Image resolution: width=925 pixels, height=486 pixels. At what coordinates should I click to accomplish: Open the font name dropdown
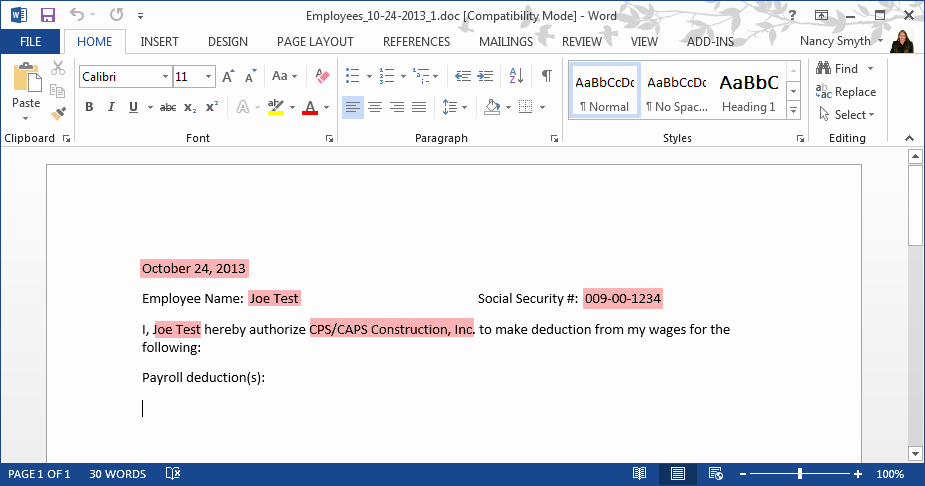coord(165,77)
